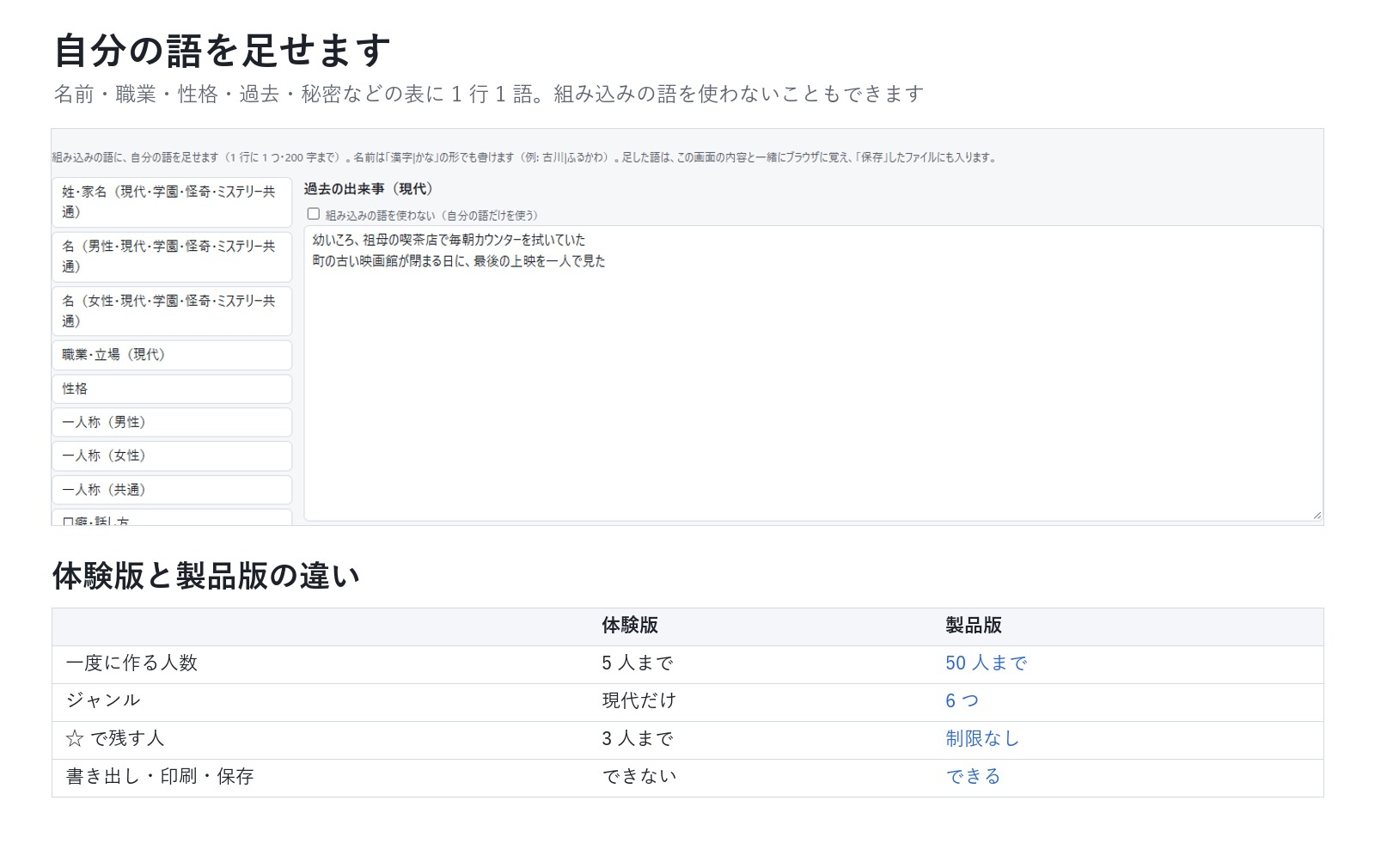1375x868 pixels.
Task: Enable the 組み込みの語を使わない checkbox
Action: [x=314, y=214]
